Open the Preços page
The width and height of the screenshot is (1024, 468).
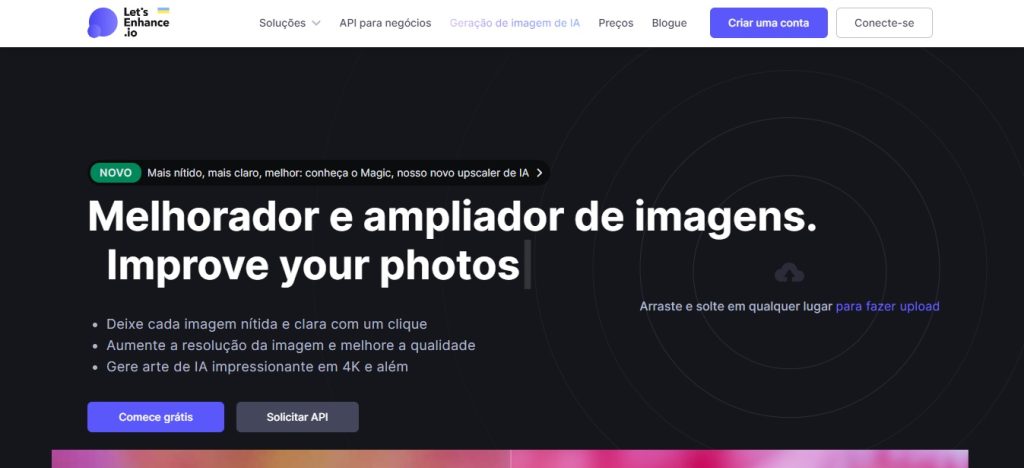point(616,23)
